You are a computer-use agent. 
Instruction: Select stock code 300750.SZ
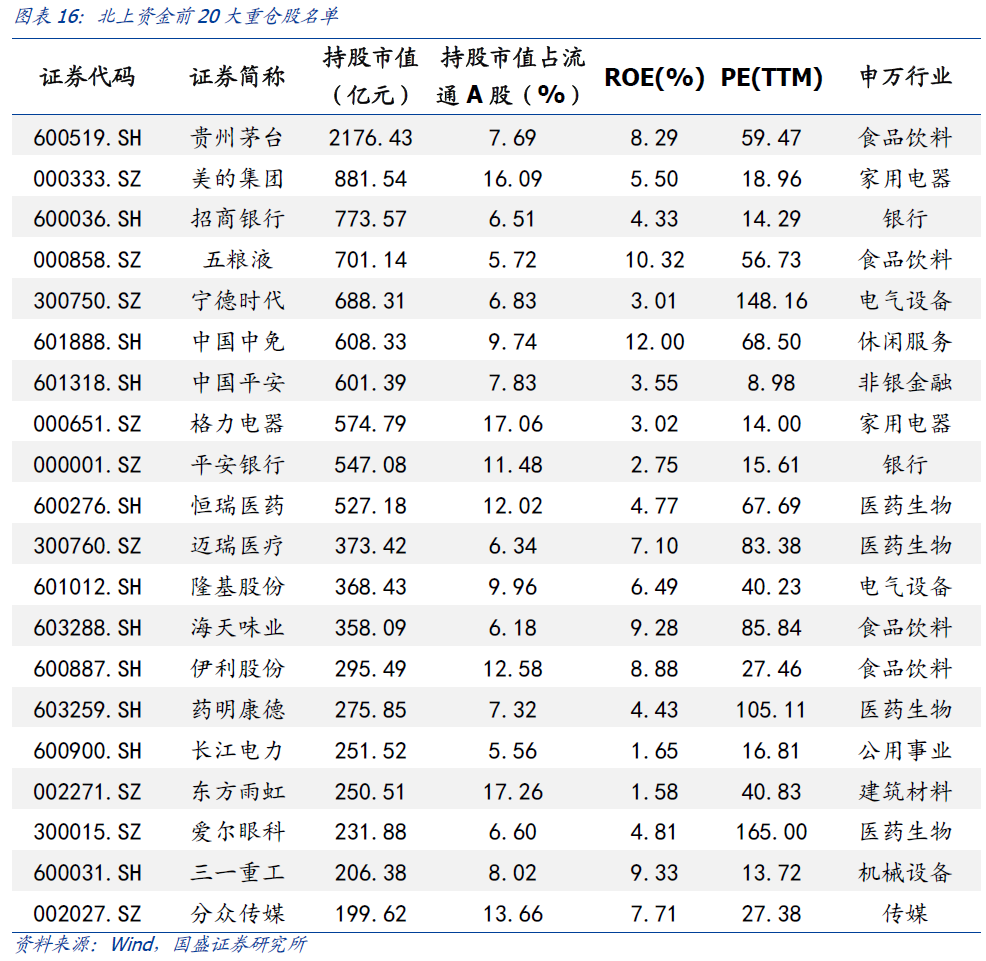click(x=87, y=301)
